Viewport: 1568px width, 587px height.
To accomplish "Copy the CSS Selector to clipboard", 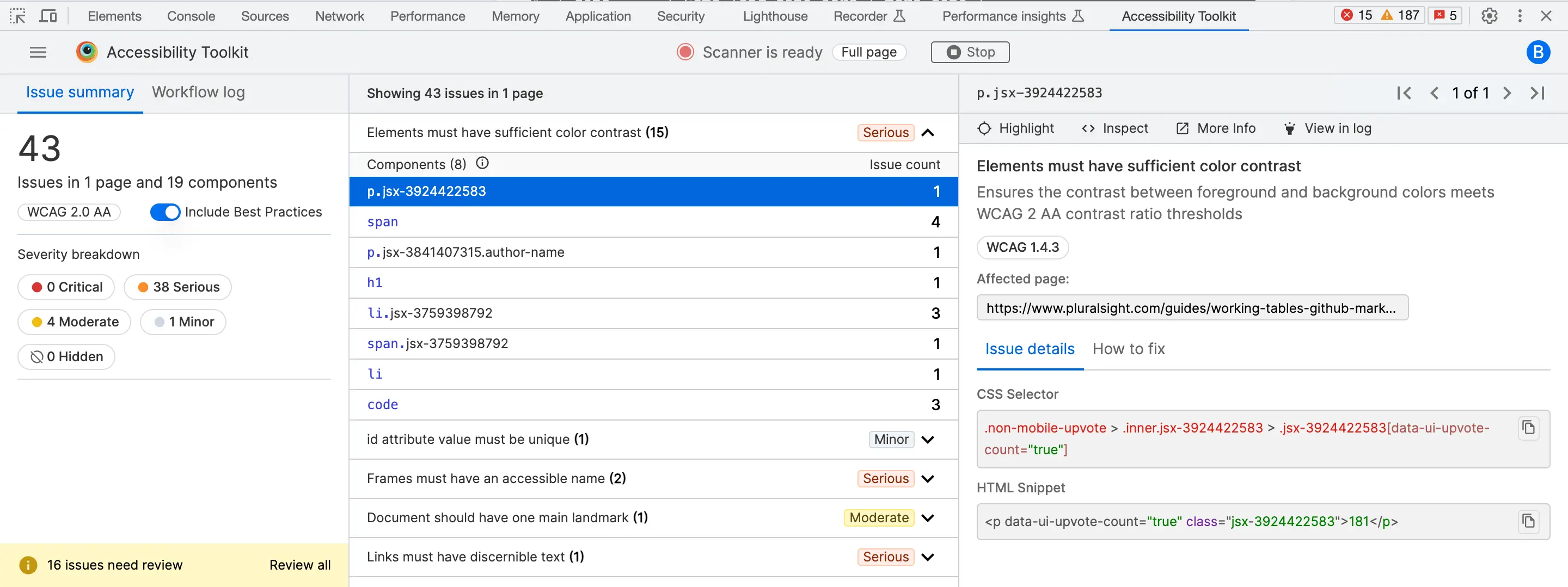I will (x=1528, y=428).
